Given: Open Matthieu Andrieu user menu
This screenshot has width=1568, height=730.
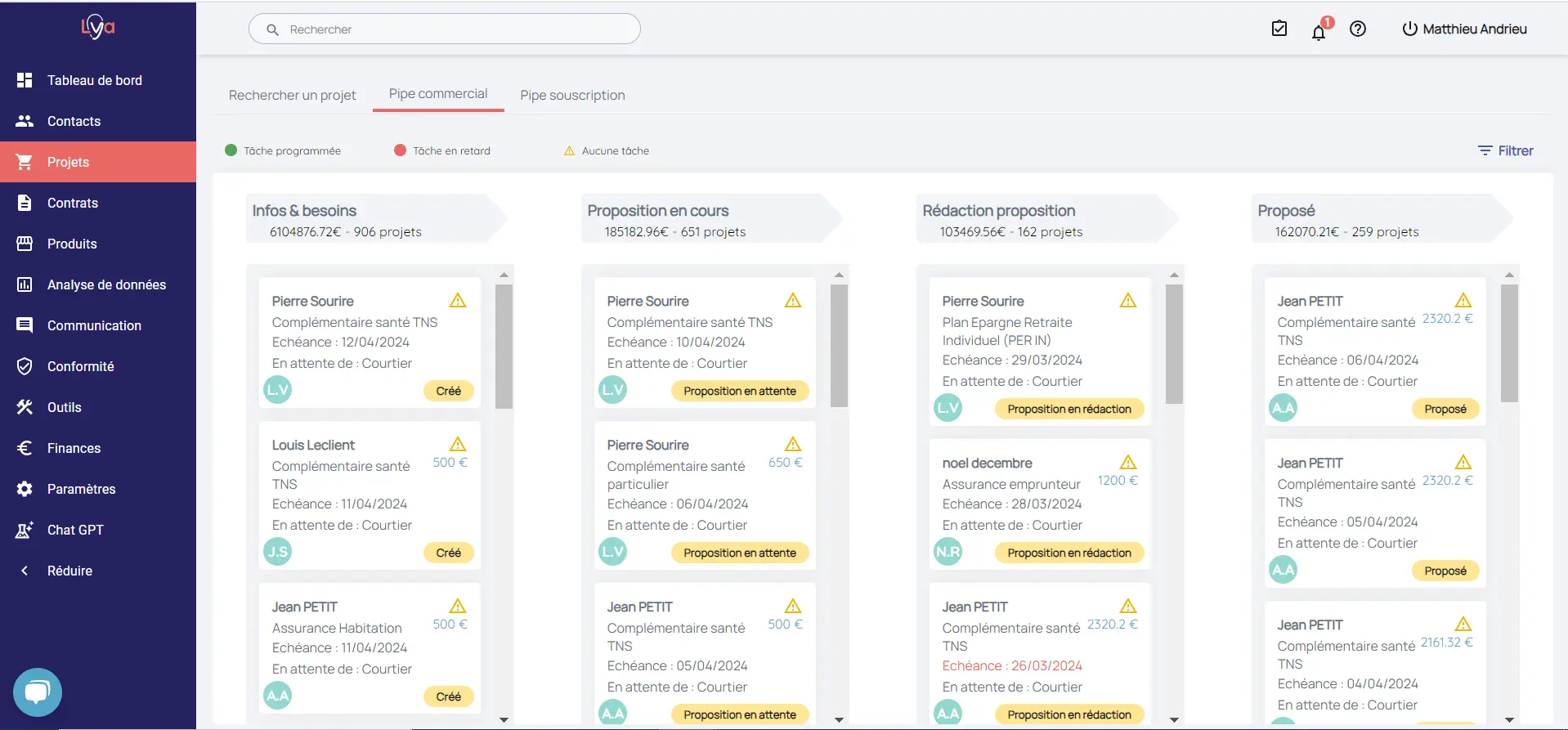Looking at the screenshot, I should (x=1475, y=29).
